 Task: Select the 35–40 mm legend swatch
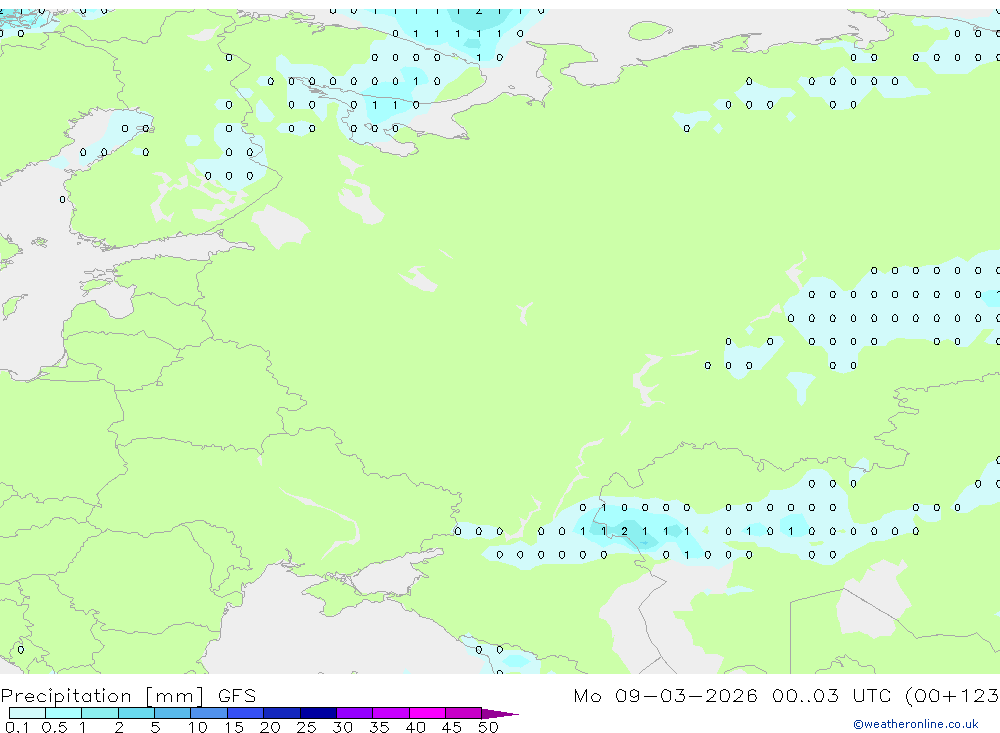click(x=391, y=713)
